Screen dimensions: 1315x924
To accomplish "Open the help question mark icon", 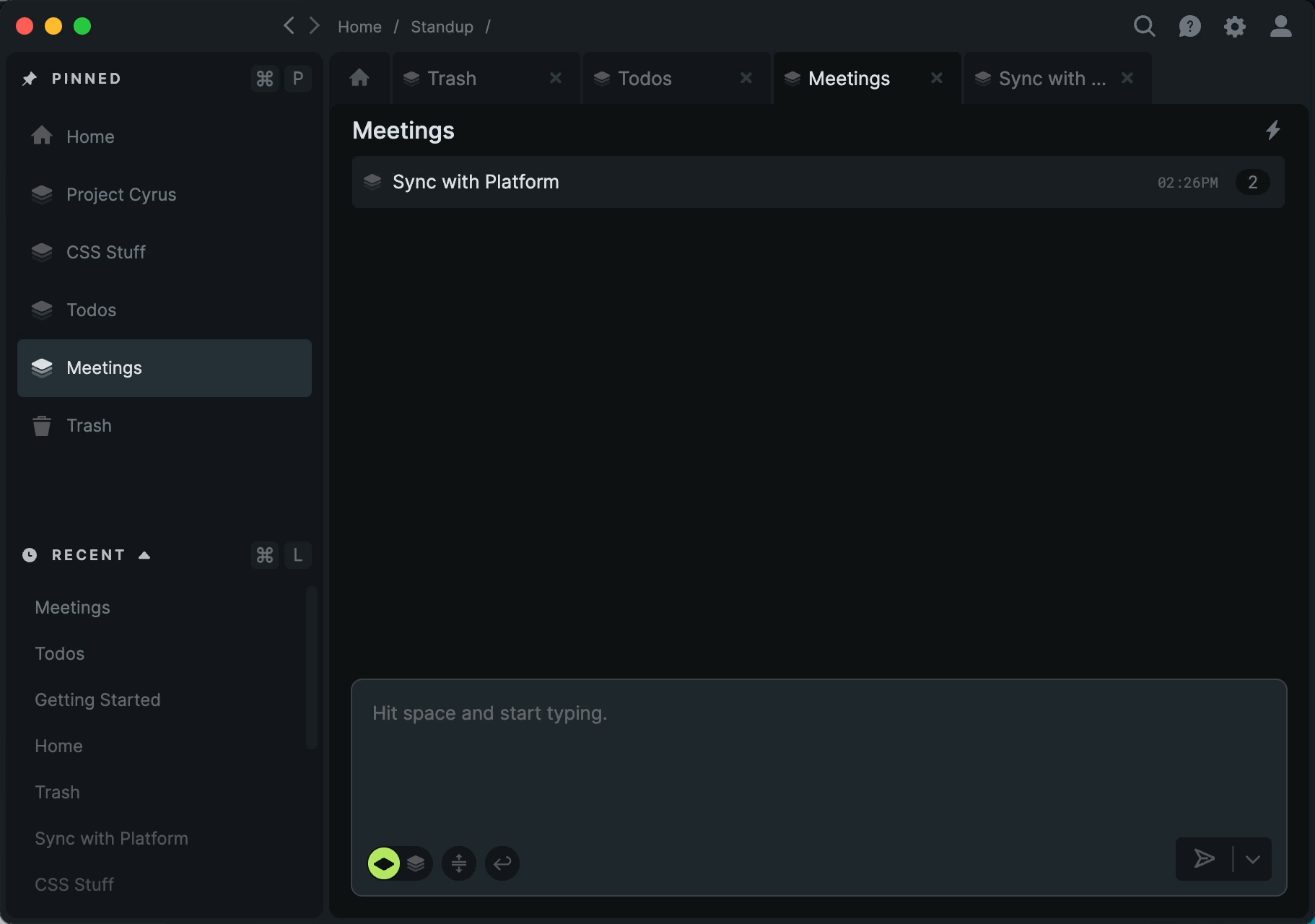I will [x=1189, y=27].
